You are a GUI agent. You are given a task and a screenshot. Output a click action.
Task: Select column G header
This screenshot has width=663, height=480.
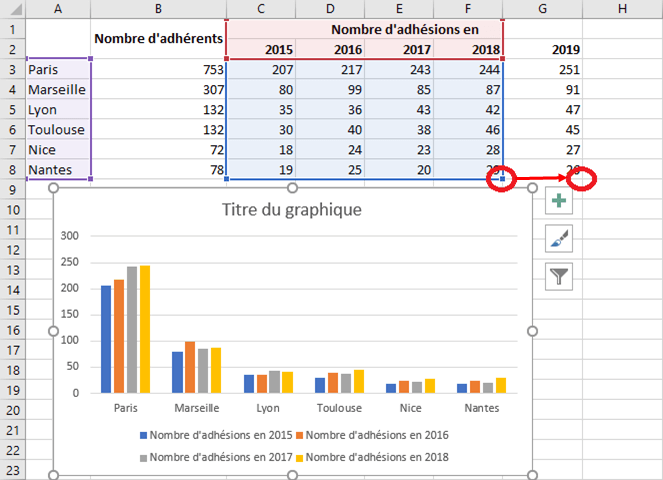pos(542,8)
